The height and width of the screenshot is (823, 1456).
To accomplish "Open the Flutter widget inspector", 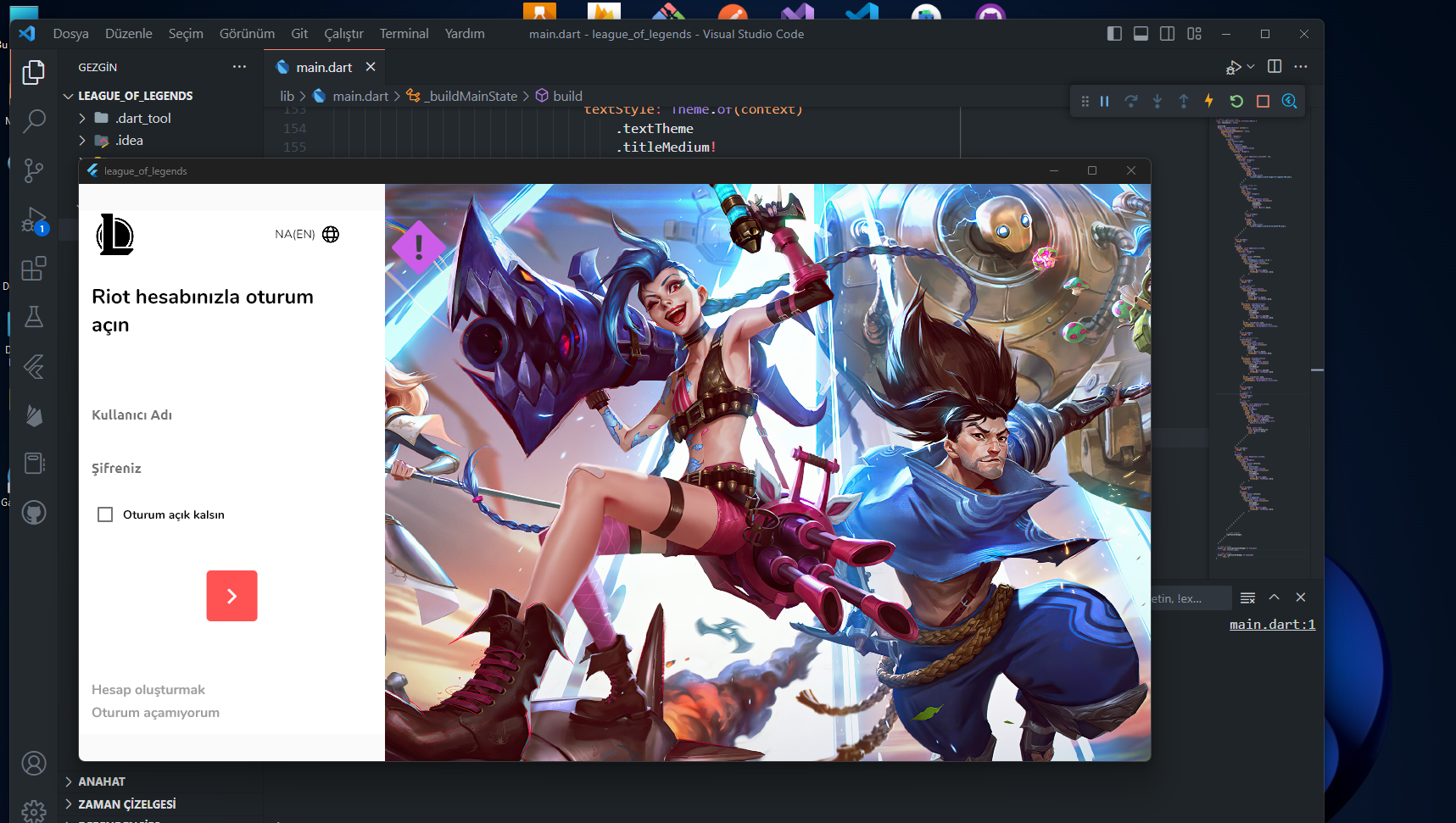I will click(x=1289, y=101).
